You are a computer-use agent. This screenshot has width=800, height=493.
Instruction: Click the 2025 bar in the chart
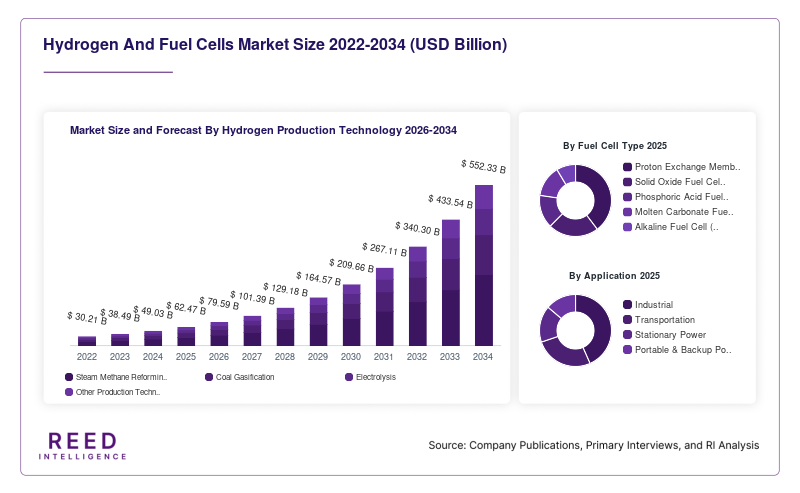186,336
